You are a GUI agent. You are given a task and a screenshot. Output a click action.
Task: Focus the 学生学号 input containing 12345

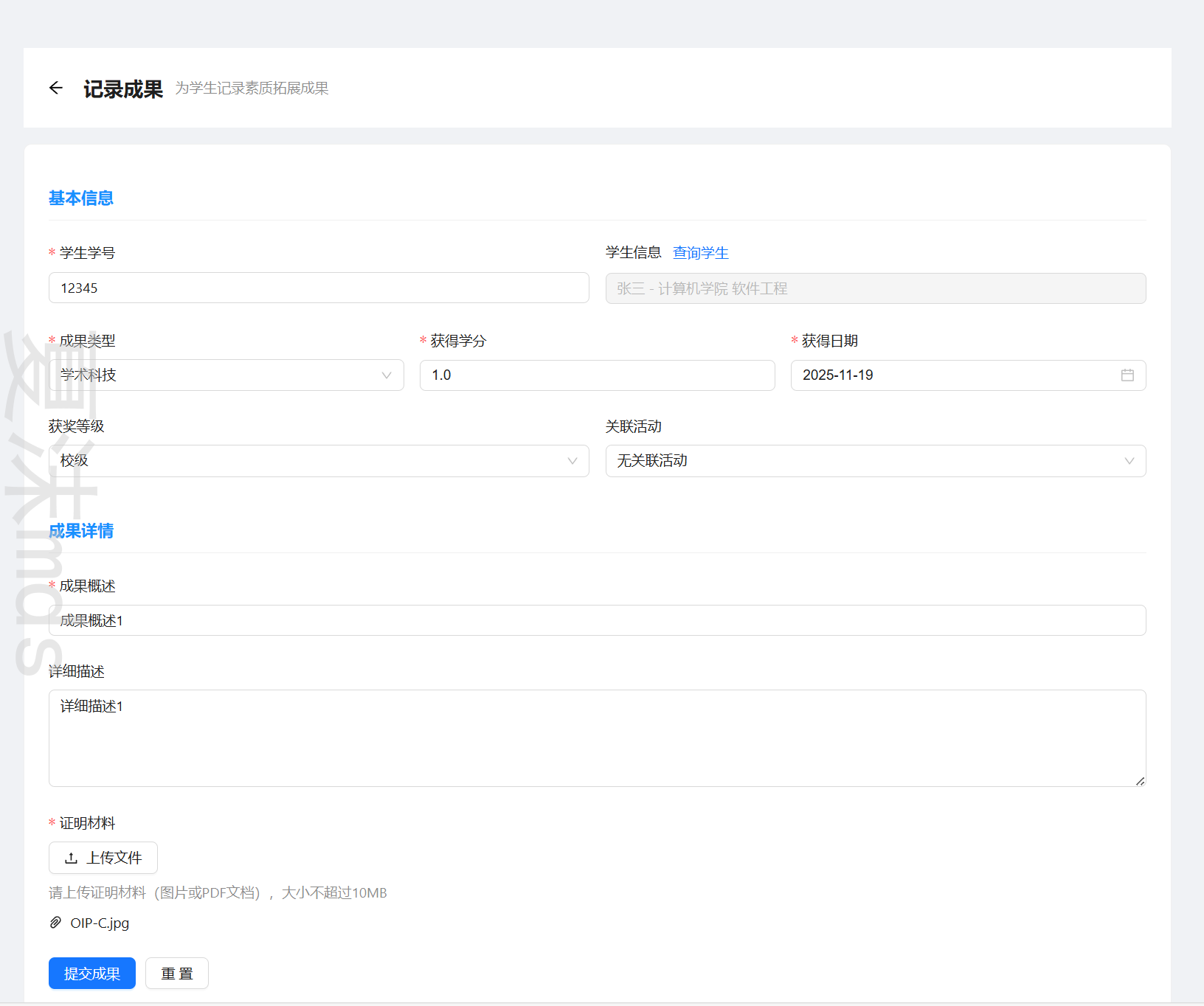[x=319, y=288]
